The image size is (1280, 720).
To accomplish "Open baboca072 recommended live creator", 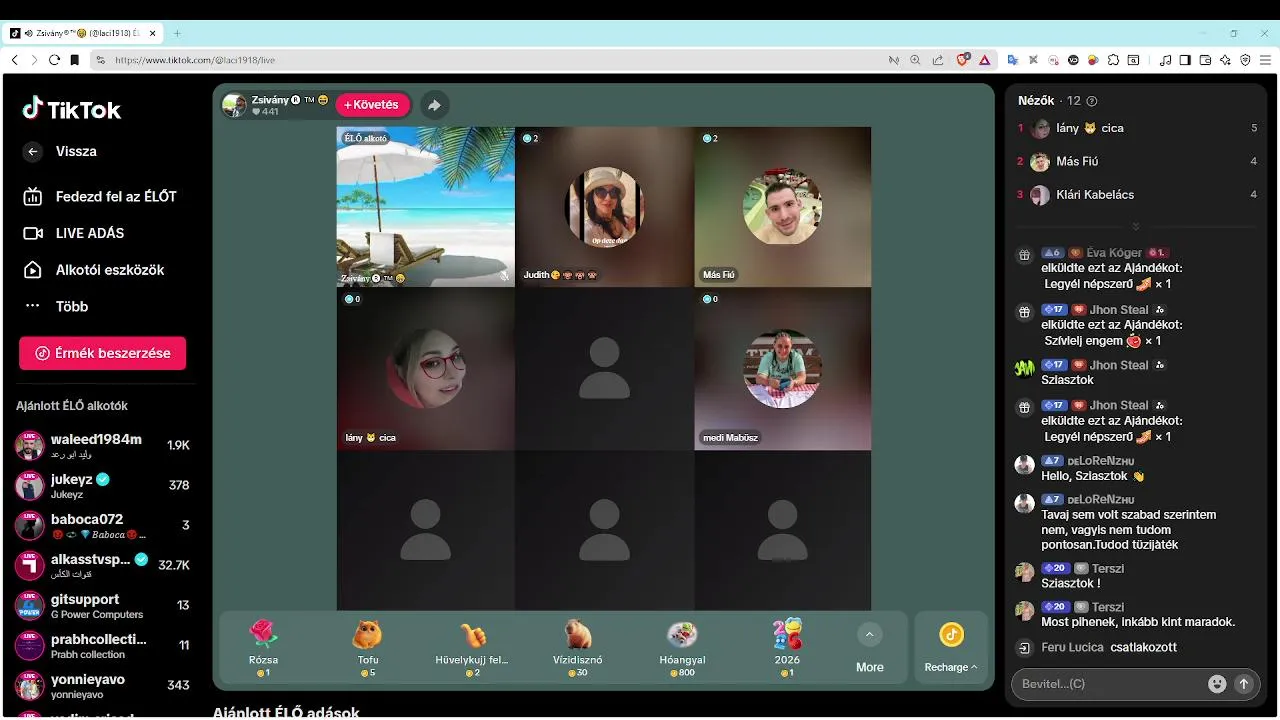I will click(104, 525).
